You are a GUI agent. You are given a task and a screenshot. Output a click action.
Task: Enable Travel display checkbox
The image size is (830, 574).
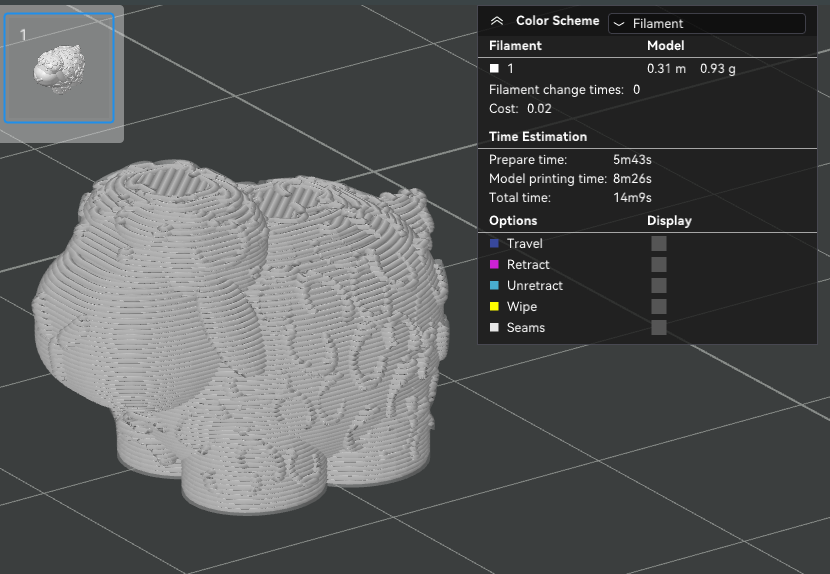point(658,244)
